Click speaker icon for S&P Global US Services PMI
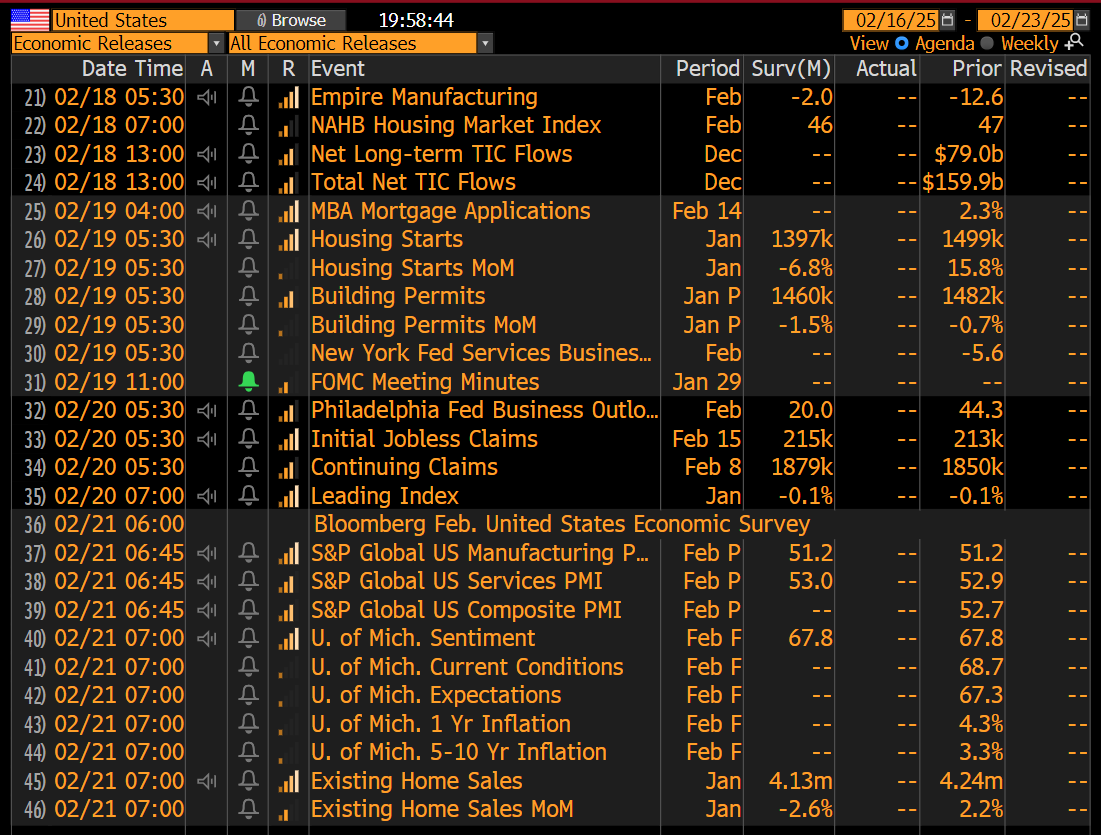1101x835 pixels. pyautogui.click(x=206, y=581)
